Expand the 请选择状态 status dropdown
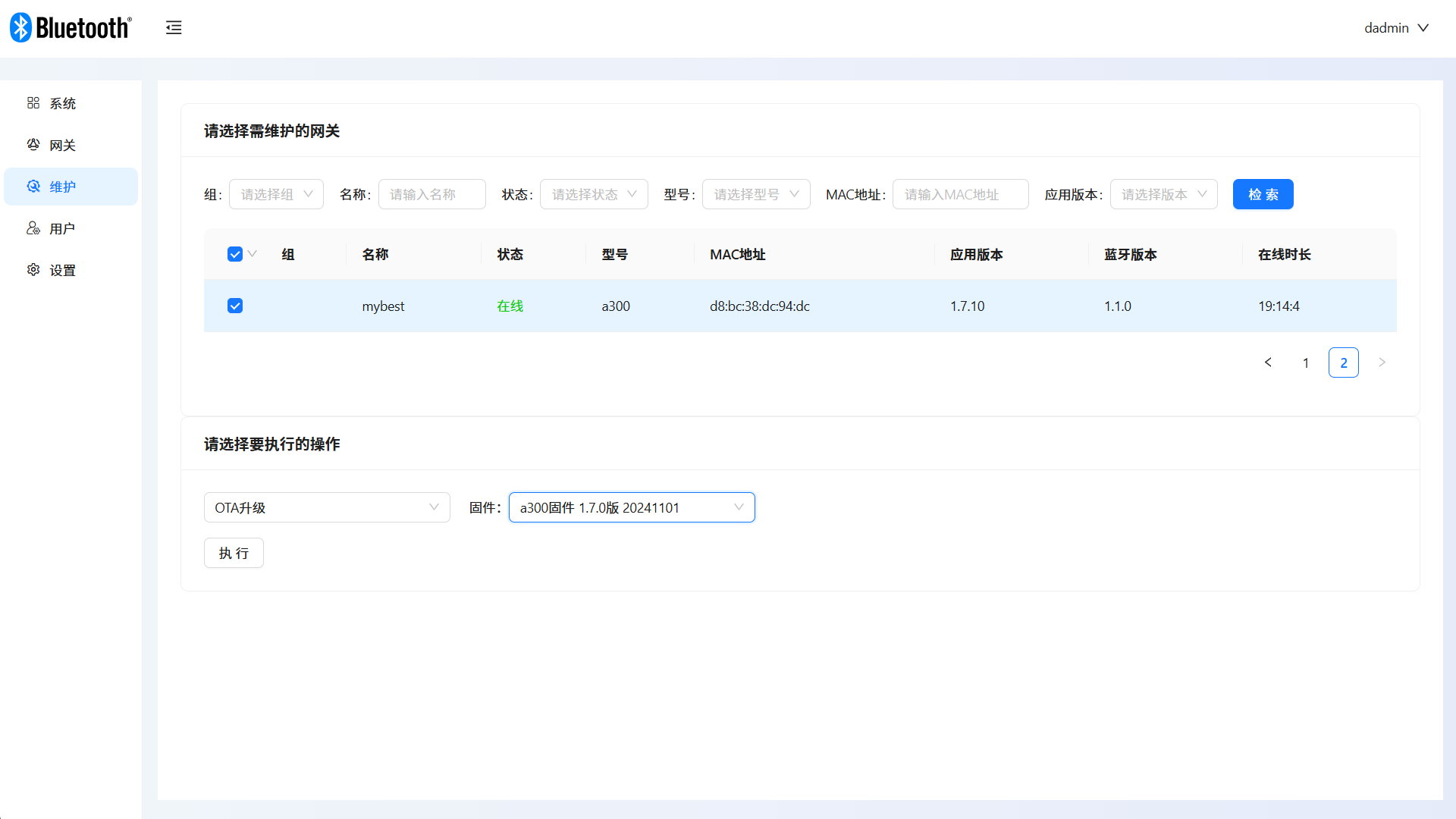The height and width of the screenshot is (819, 1456). click(594, 194)
